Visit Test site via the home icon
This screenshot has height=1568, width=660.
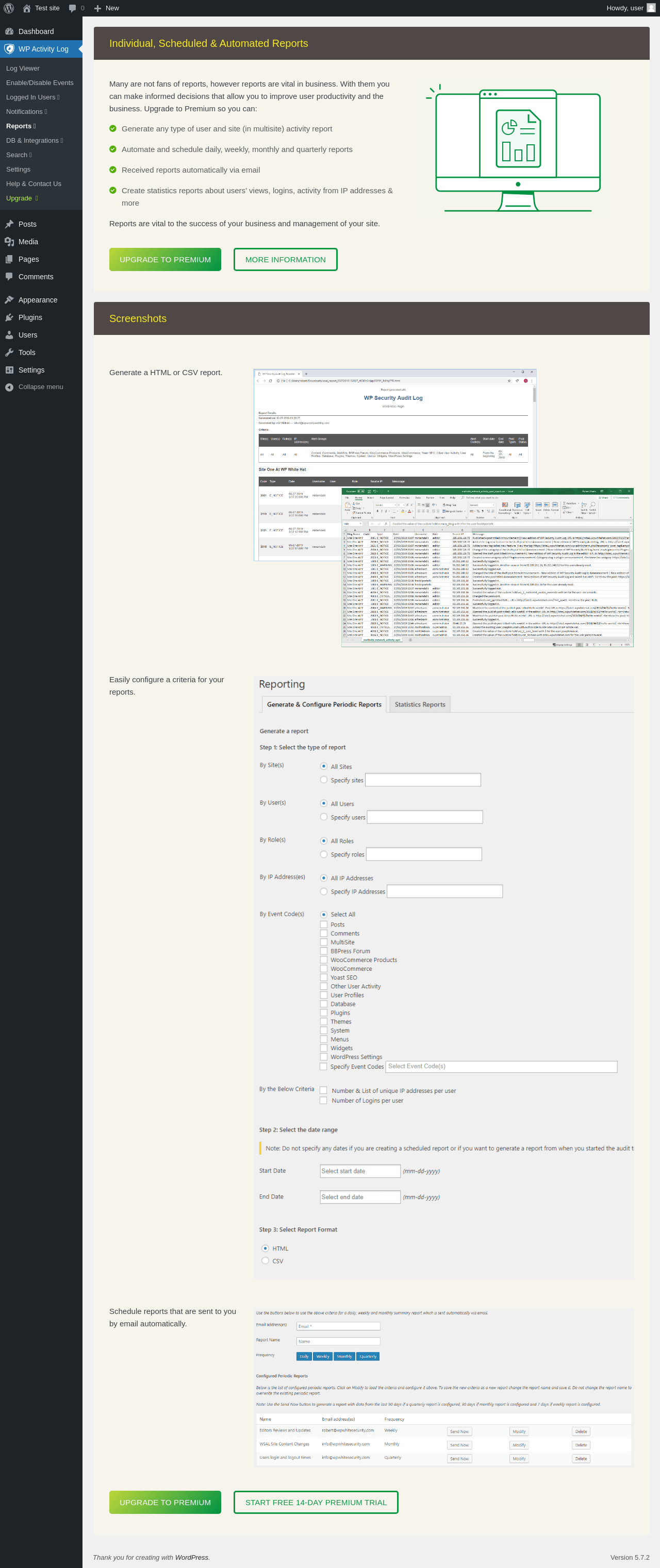click(x=27, y=8)
